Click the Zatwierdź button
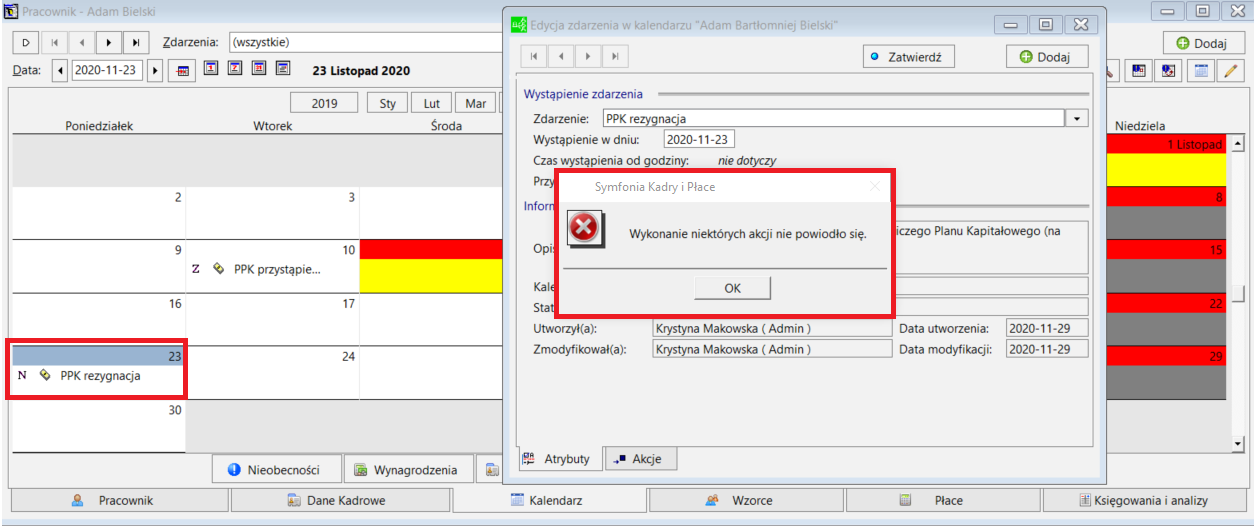The image size is (1254, 526). (x=909, y=56)
